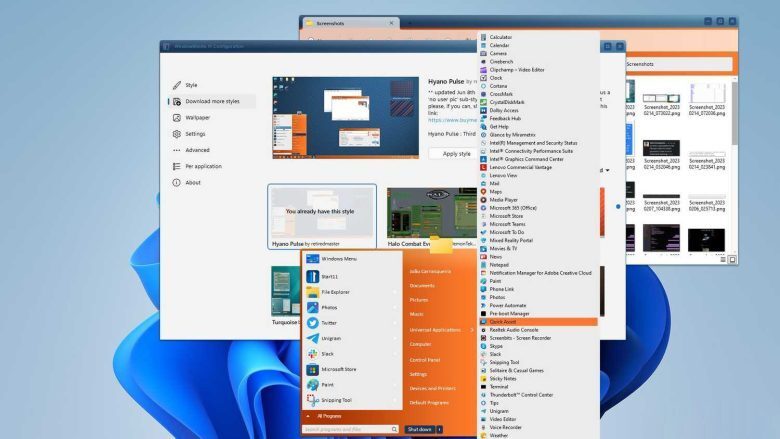Select the Halo Combat Evolved style card

(432, 217)
